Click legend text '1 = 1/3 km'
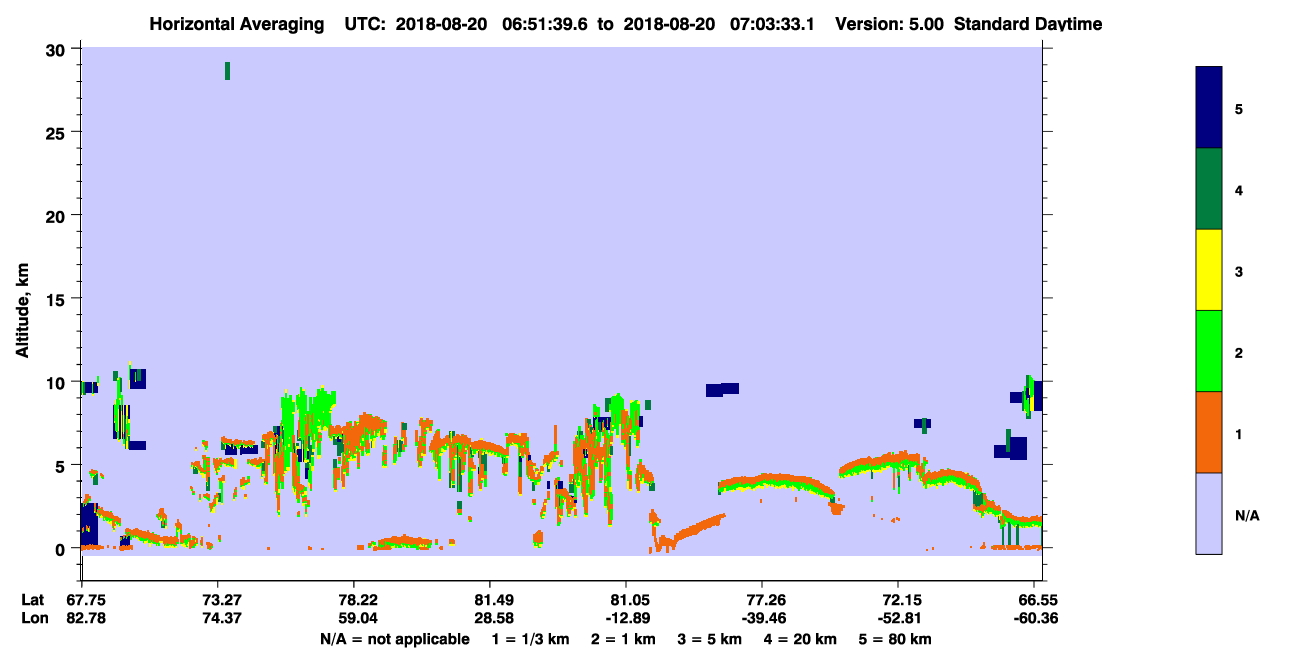The width and height of the screenshot is (1300, 667). pyautogui.click(x=532, y=639)
